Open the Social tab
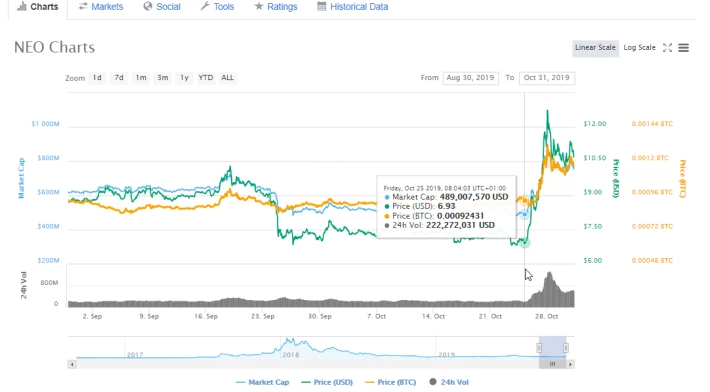Screen dimensions: 710x392 pos(162,7)
